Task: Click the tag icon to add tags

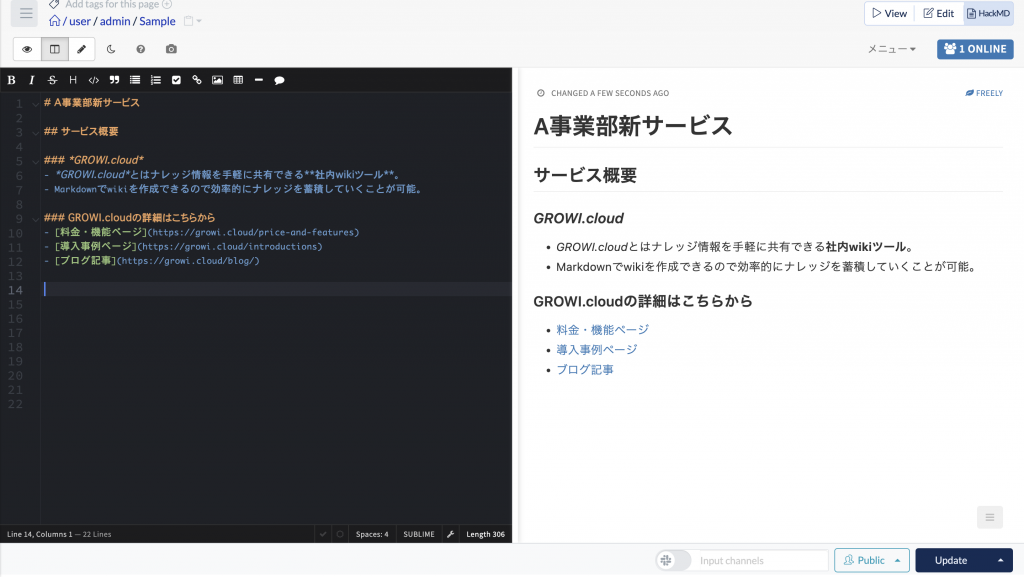Action: 54,5
